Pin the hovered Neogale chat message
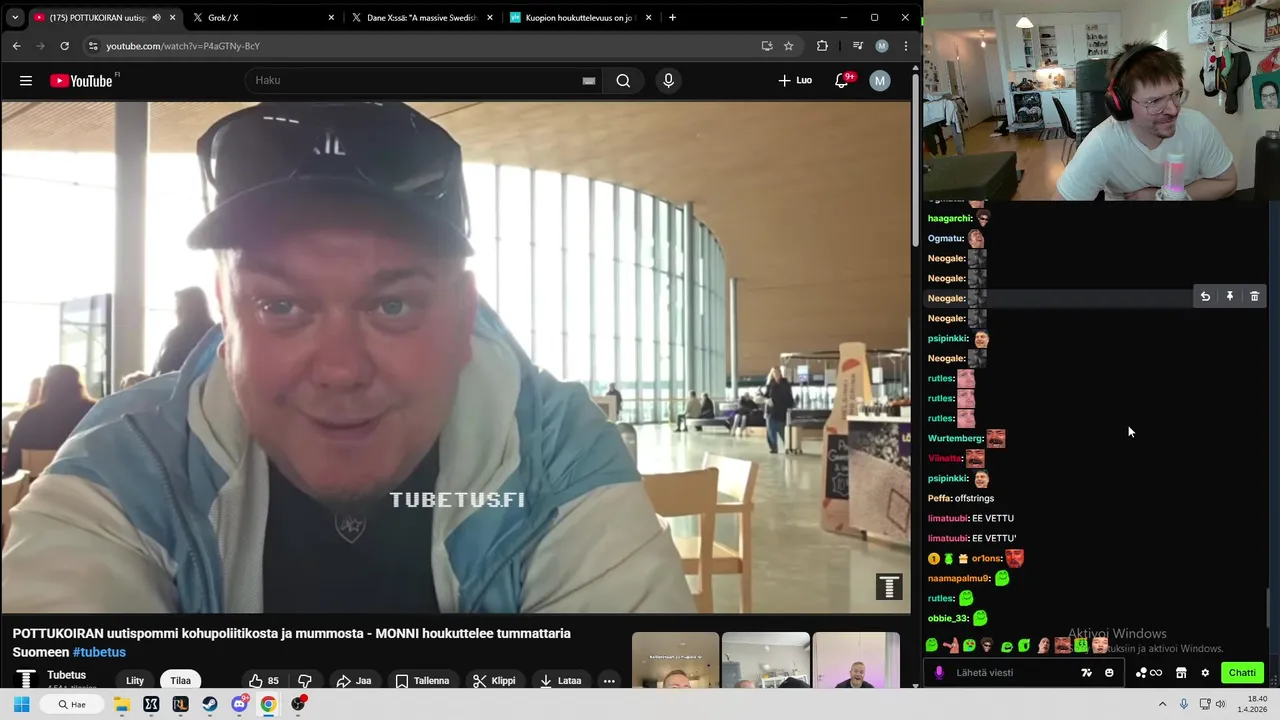This screenshot has width=1280, height=720. 1230,297
